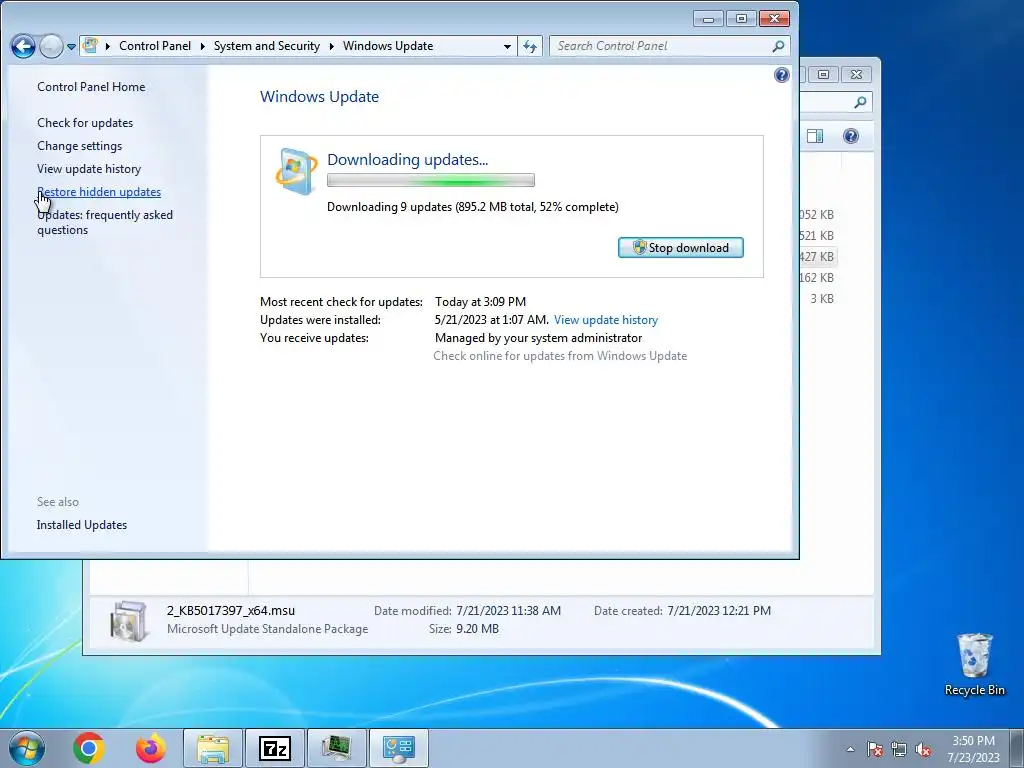
Task: Launch Google Chrome from taskbar
Action: (89, 748)
